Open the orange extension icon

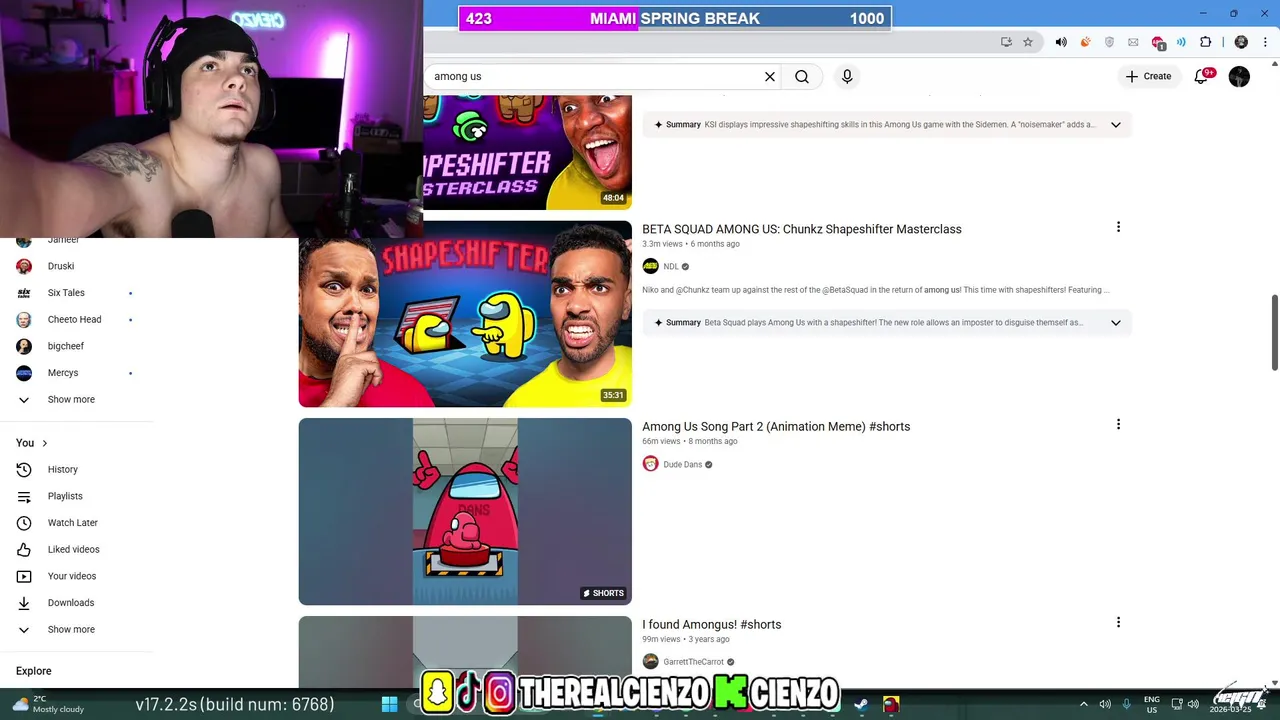1085,42
